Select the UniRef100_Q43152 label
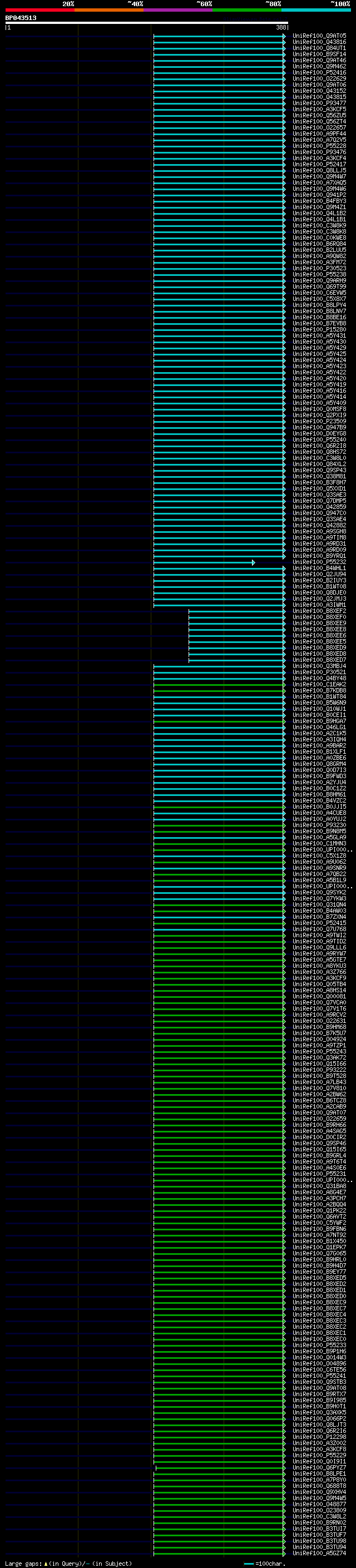This screenshot has width=356, height=1568. (x=319, y=91)
